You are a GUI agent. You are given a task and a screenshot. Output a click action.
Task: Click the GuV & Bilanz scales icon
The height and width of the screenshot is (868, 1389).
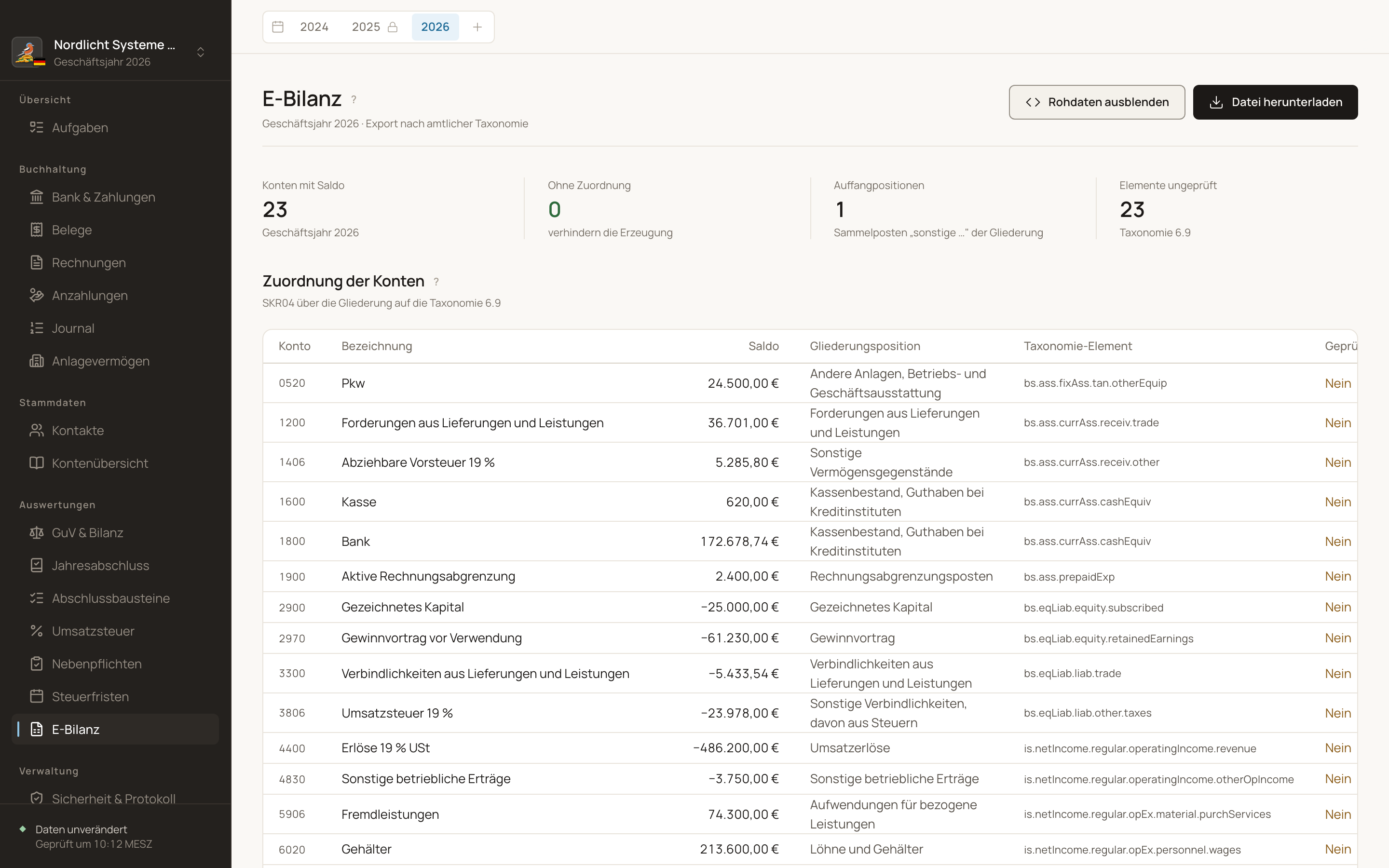click(x=37, y=532)
